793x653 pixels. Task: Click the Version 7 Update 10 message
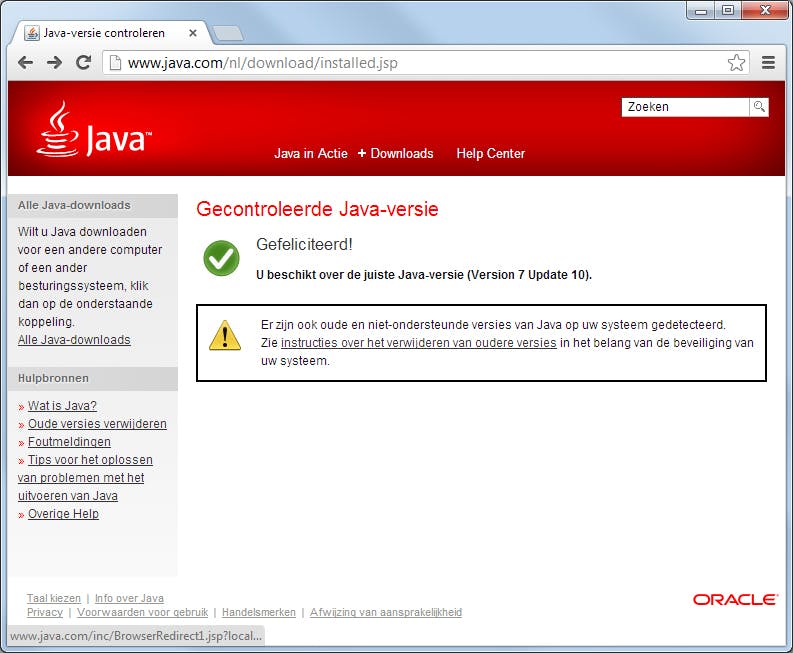point(424,275)
